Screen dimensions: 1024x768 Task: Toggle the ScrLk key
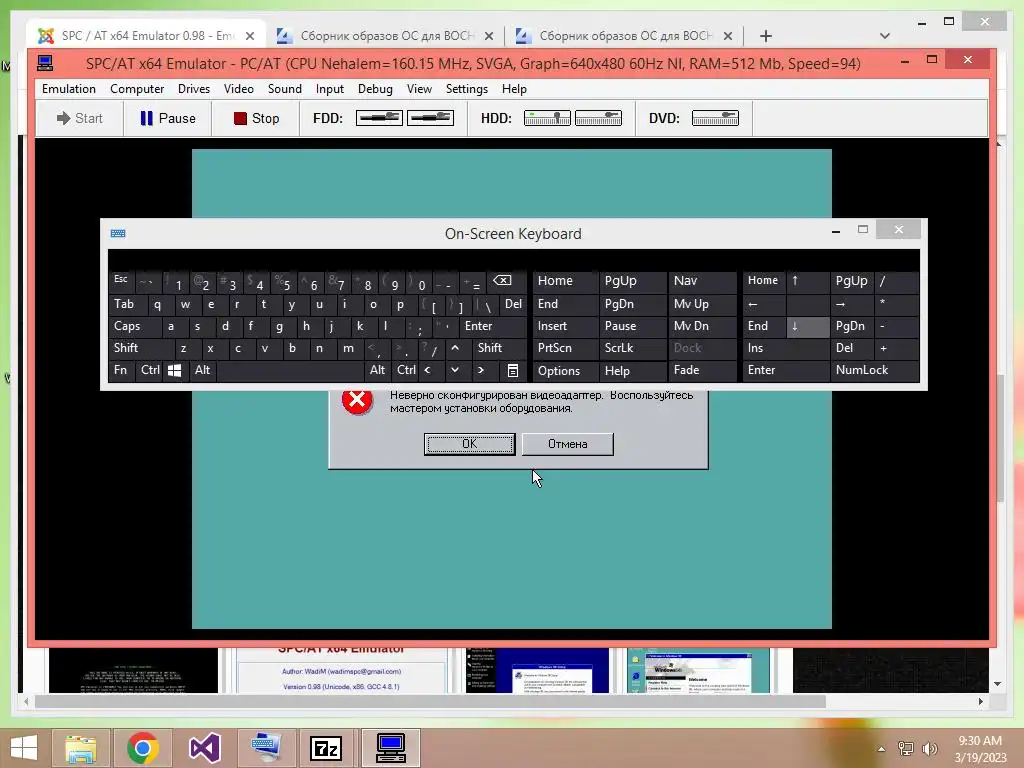click(632, 348)
